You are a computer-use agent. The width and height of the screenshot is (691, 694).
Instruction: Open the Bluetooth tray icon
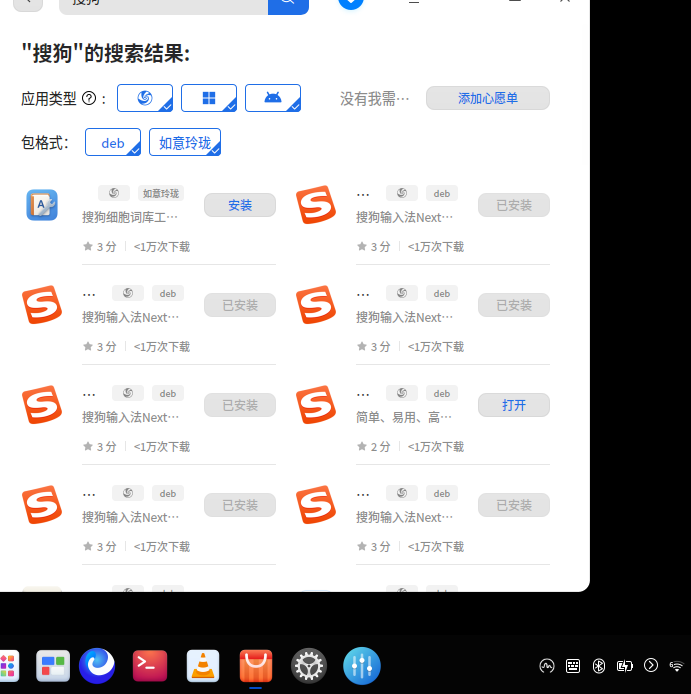(x=598, y=666)
